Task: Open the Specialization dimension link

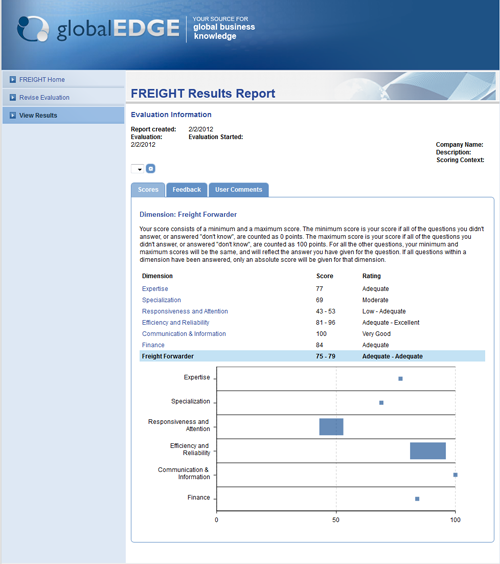Action: (x=162, y=300)
